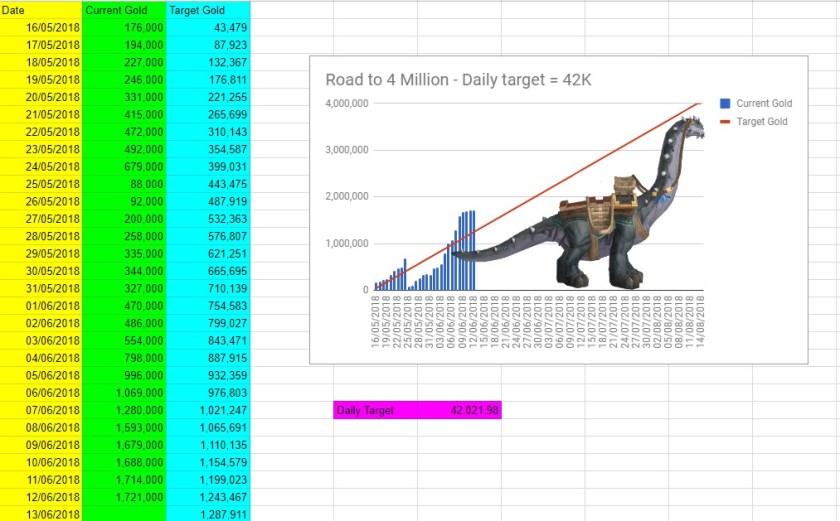Select the chart title Road to 4 Million
The image size is (840, 521).
[x=460, y=80]
